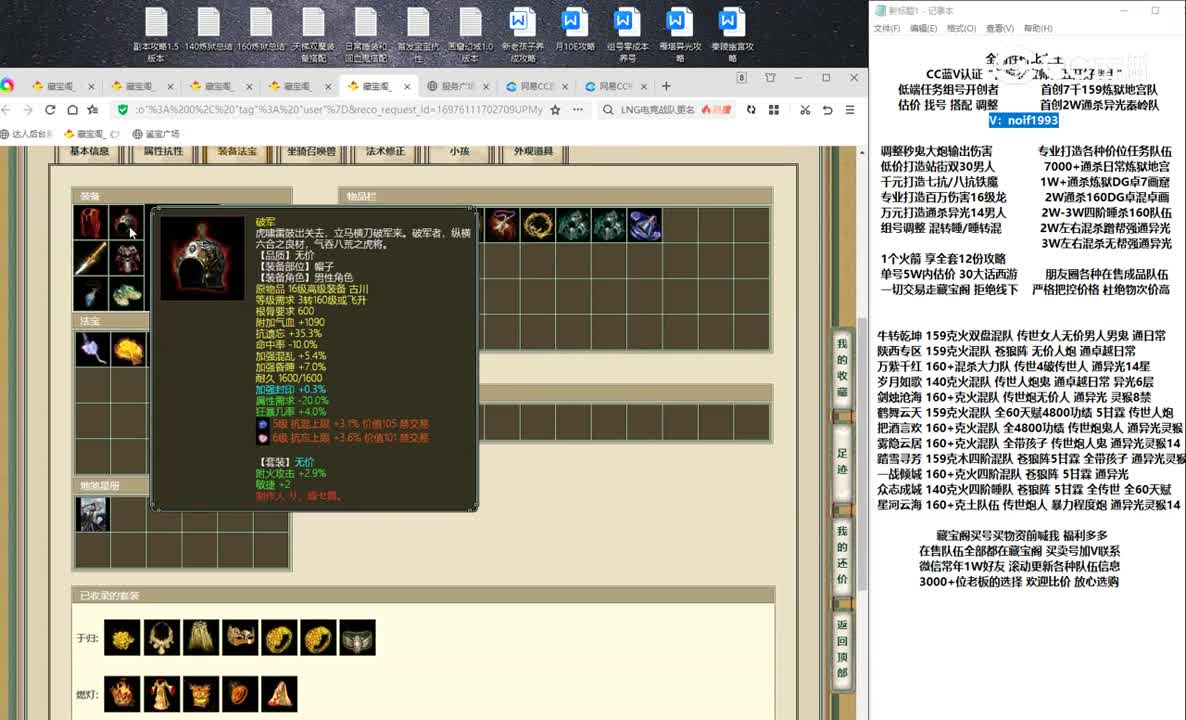Click the golden item under 法宝
The width and height of the screenshot is (1186, 720).
click(x=128, y=349)
